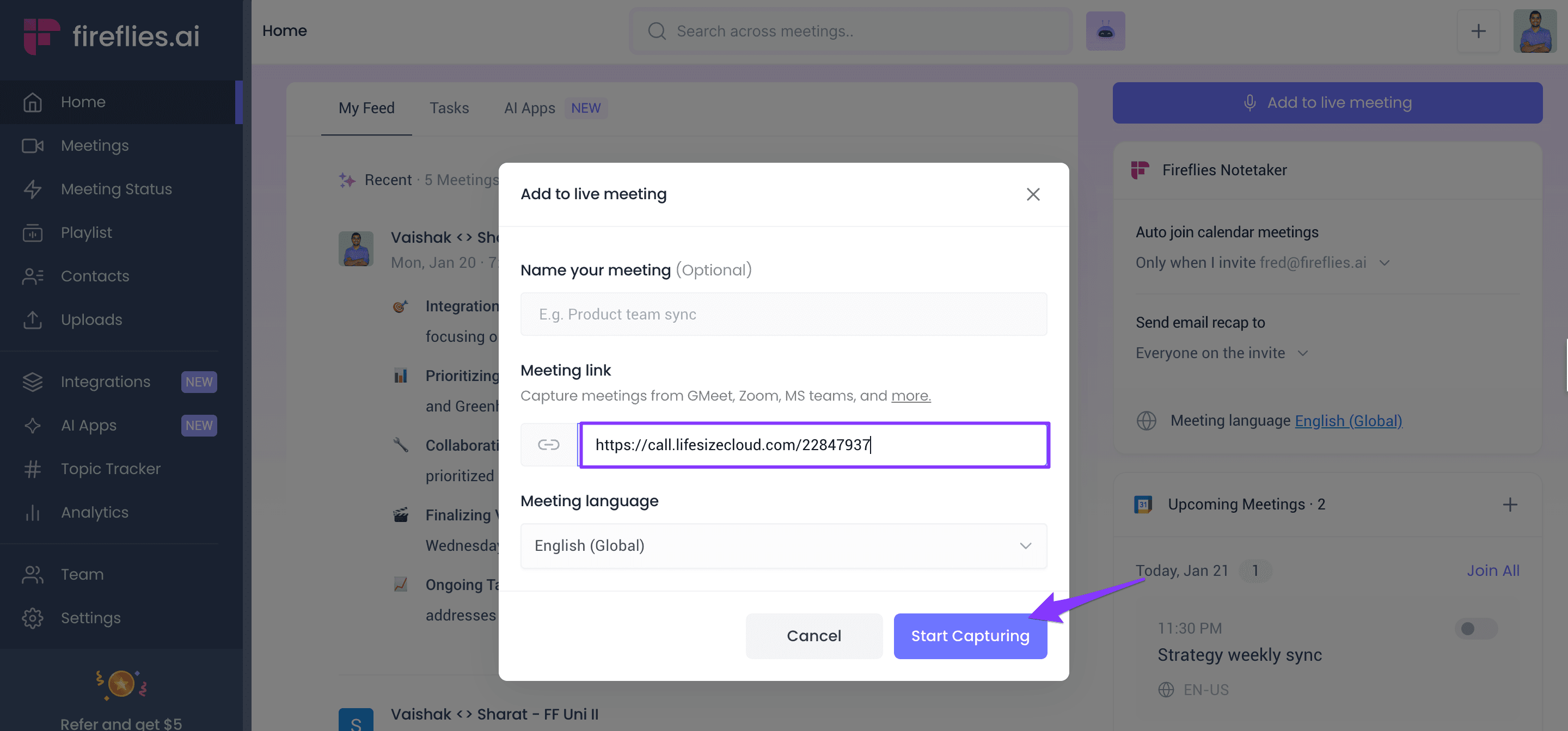
Task: Click the Upcoming Meetings calendar icon
Action: point(1143,504)
